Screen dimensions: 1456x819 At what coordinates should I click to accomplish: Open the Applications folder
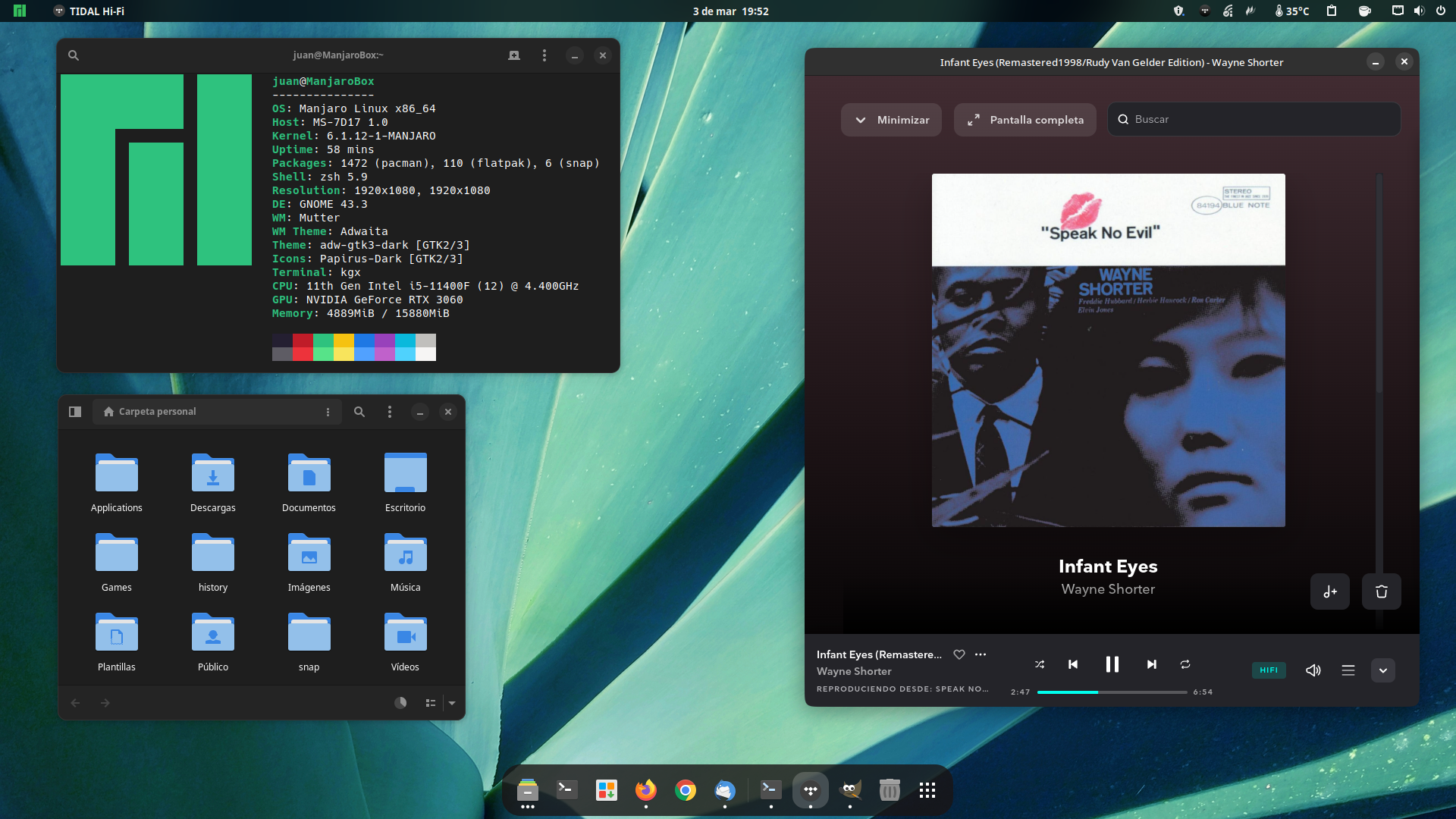pyautogui.click(x=117, y=482)
